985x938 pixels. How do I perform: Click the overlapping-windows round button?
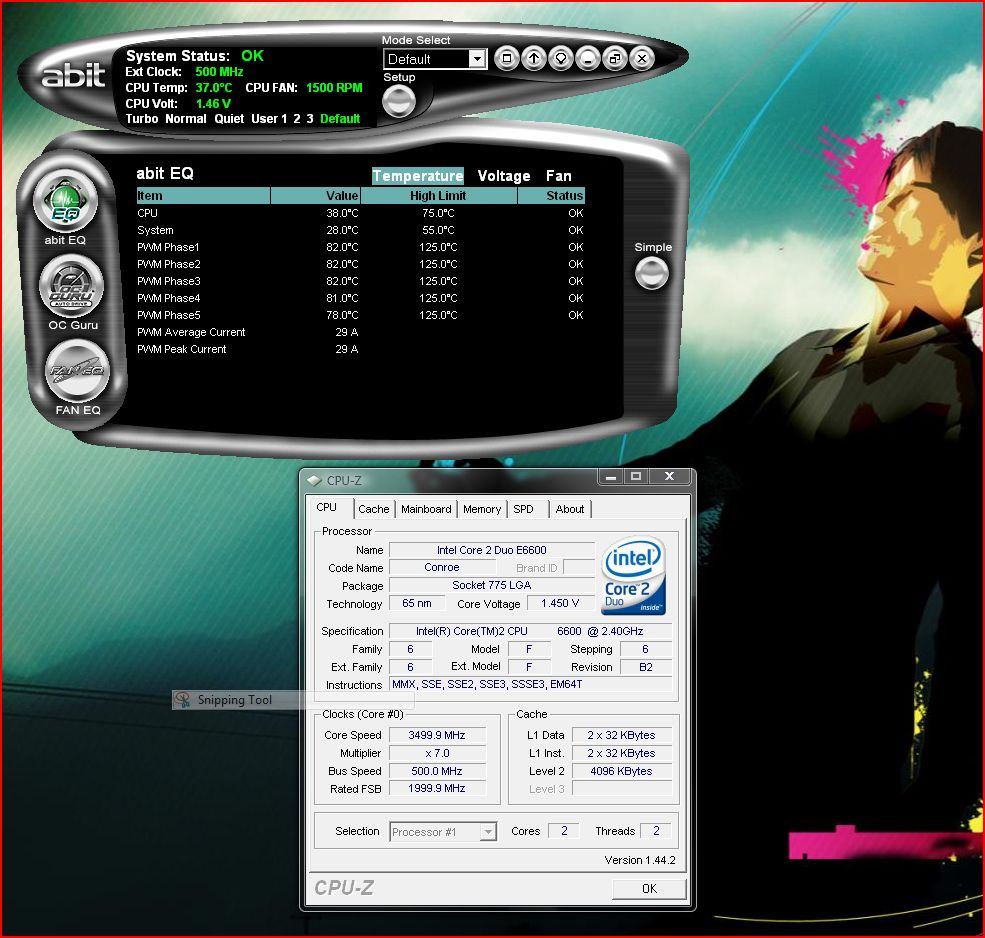pyautogui.click(x=614, y=59)
